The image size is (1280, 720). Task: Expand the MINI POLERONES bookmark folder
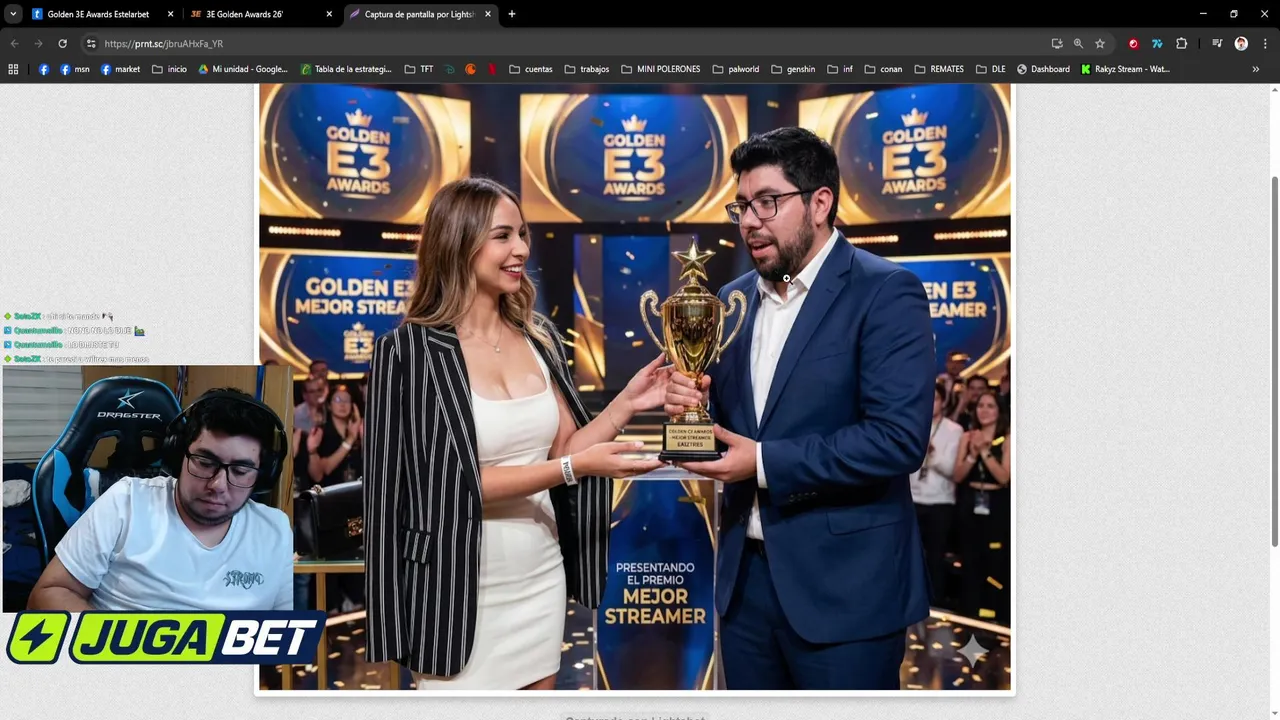click(x=661, y=69)
